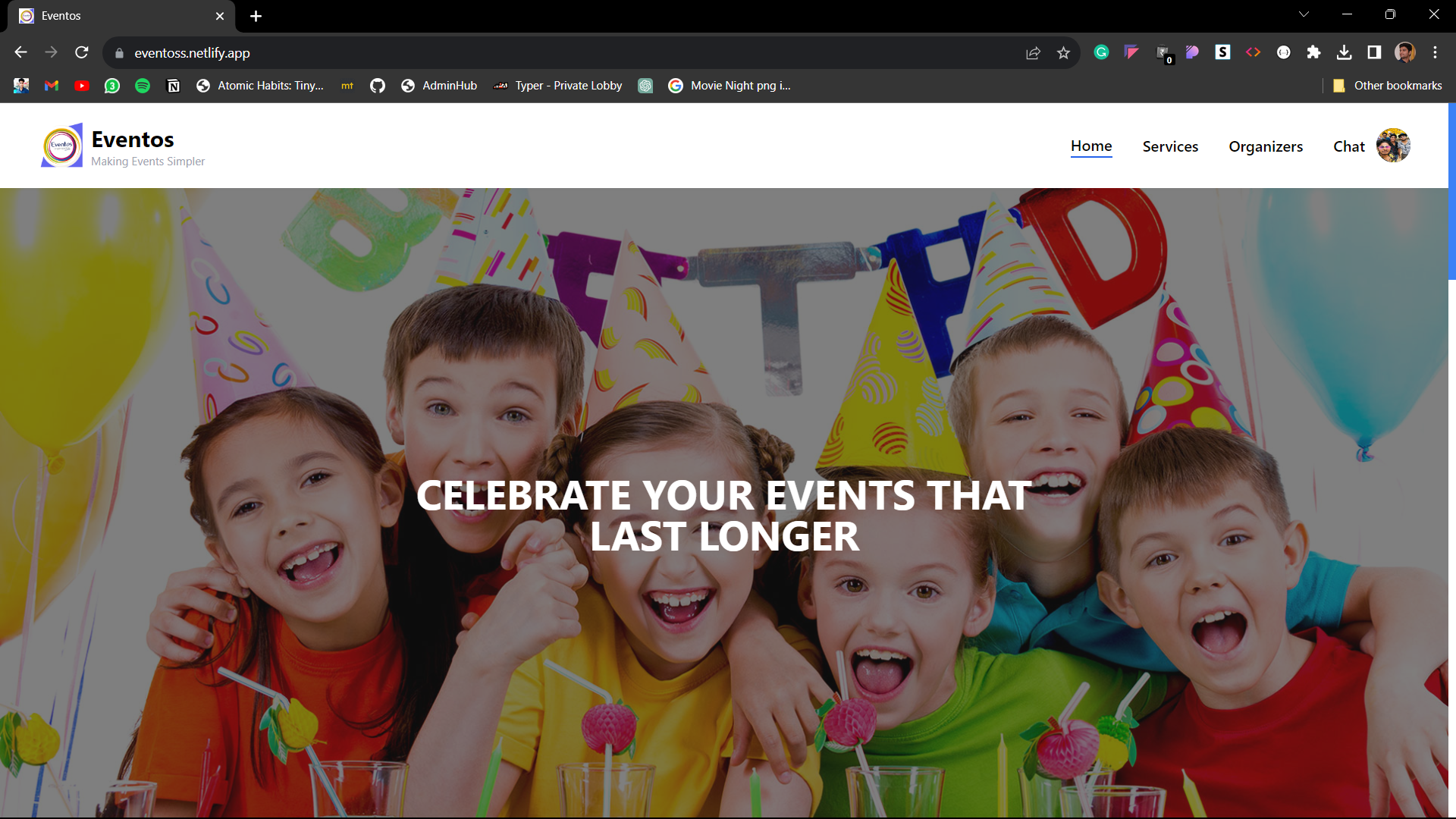This screenshot has width=1456, height=819.
Task: Bookmark this page with the star icon
Action: [1063, 53]
